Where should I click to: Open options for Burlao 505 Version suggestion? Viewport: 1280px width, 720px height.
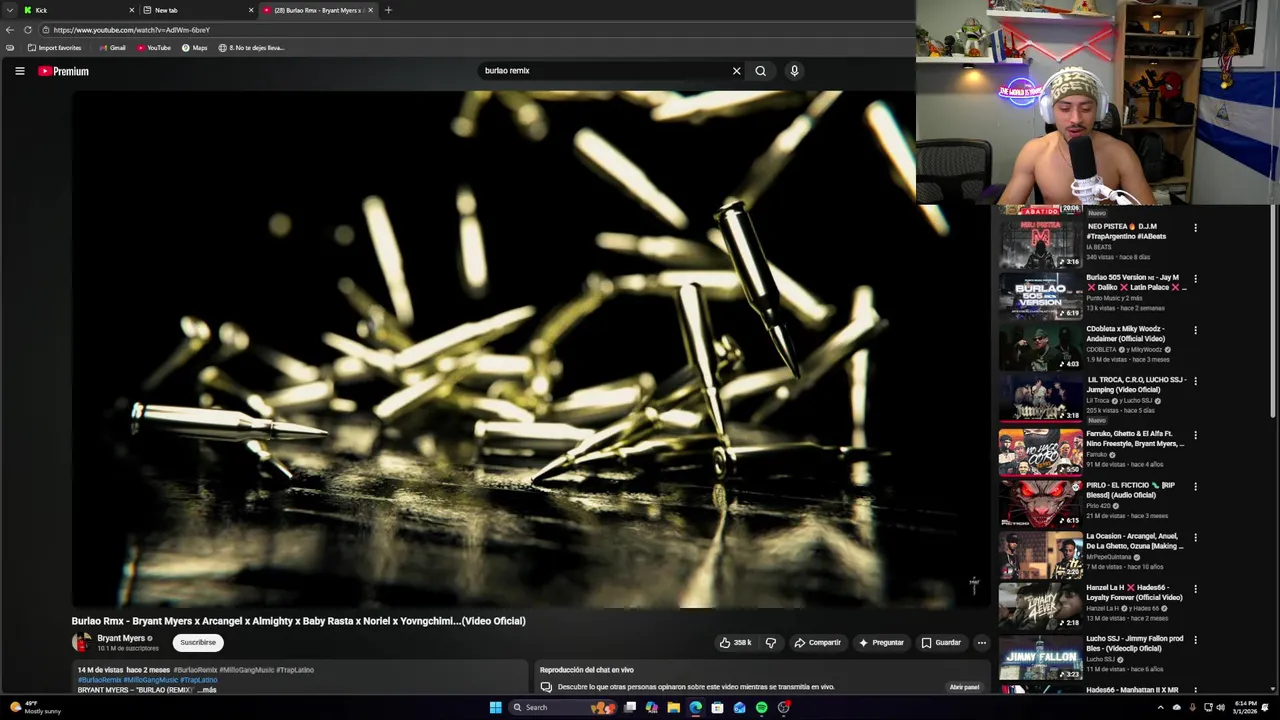pos(1195,279)
